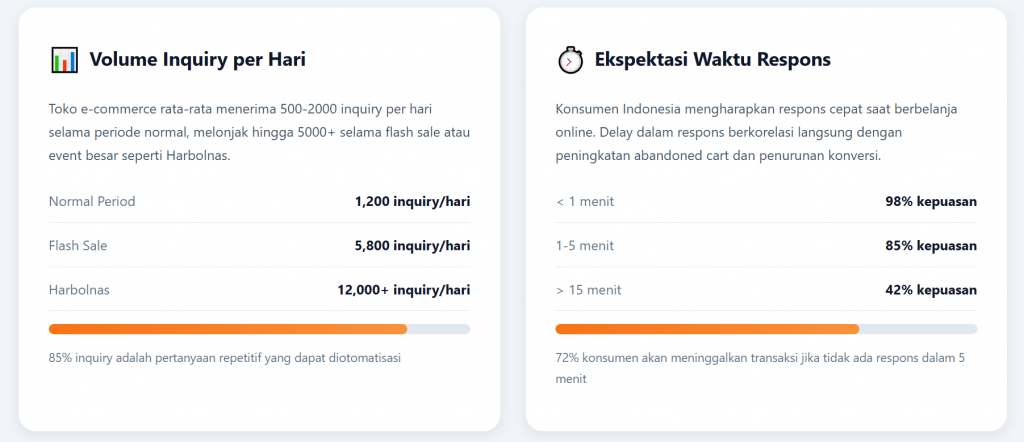Select the Harbolnas row label
The image size is (1024, 442).
80,290
